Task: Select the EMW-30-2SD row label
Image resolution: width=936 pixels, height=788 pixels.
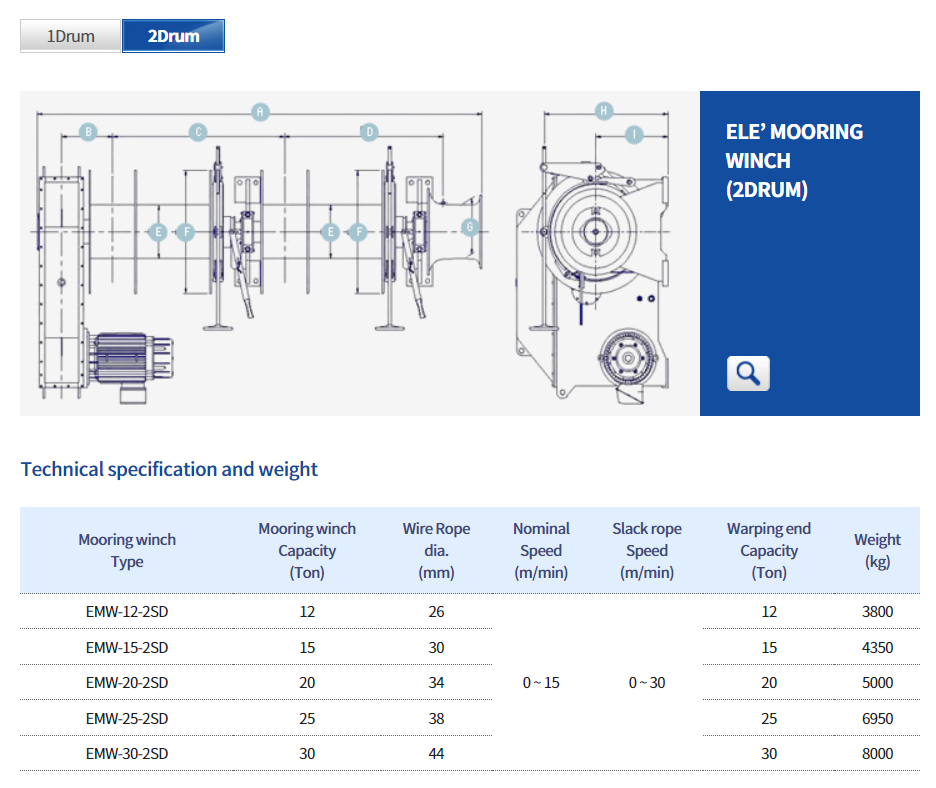Action: [127, 754]
